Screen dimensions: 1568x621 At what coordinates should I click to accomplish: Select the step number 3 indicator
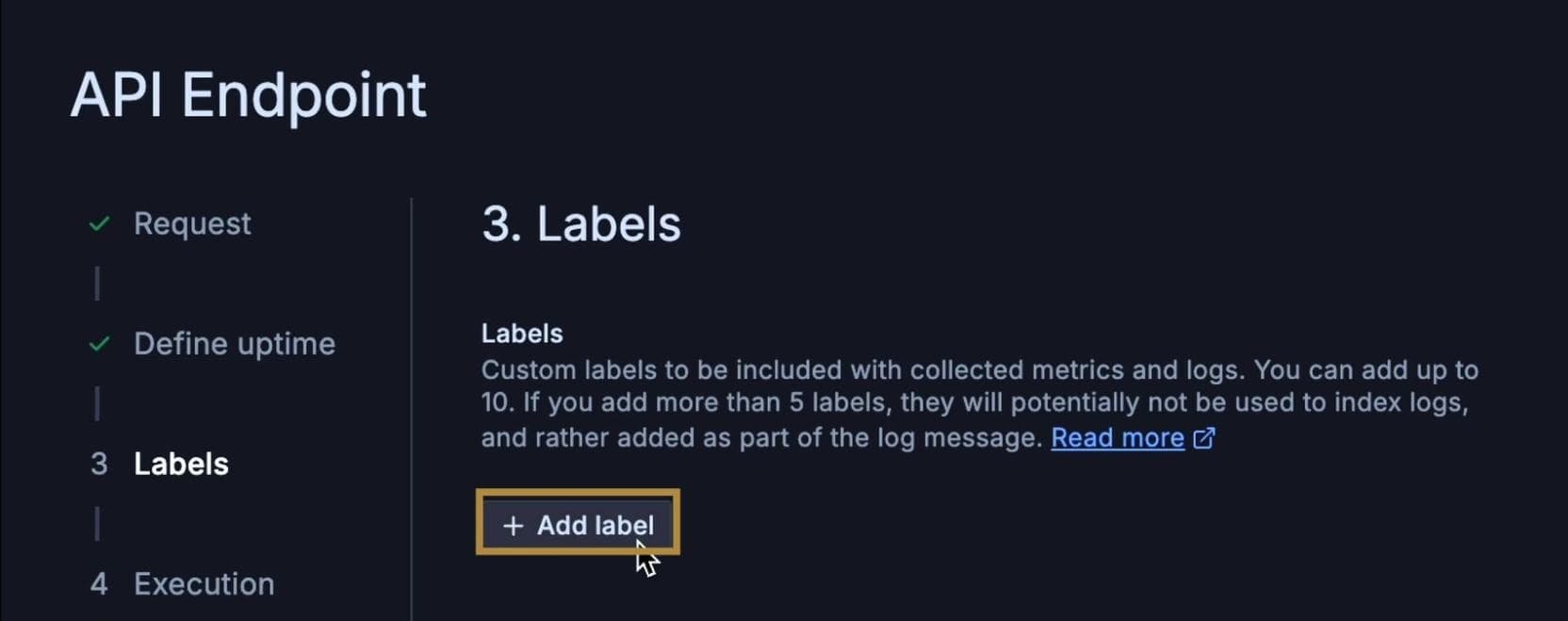coord(98,464)
